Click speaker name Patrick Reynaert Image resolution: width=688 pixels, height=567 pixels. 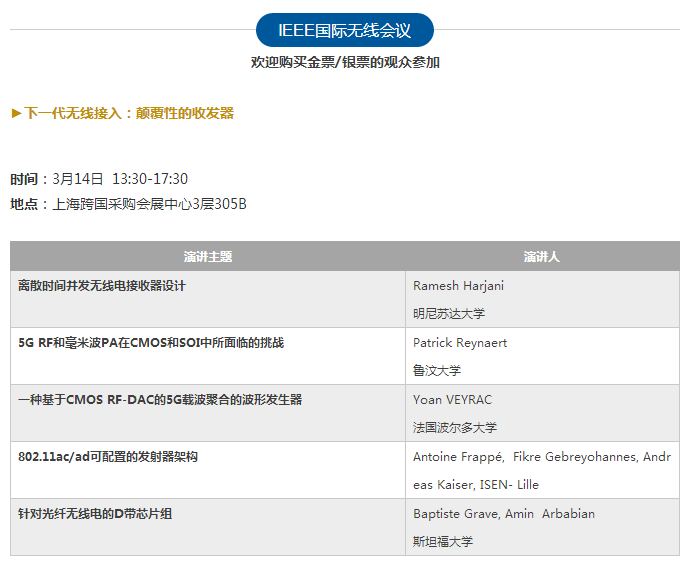460,343
